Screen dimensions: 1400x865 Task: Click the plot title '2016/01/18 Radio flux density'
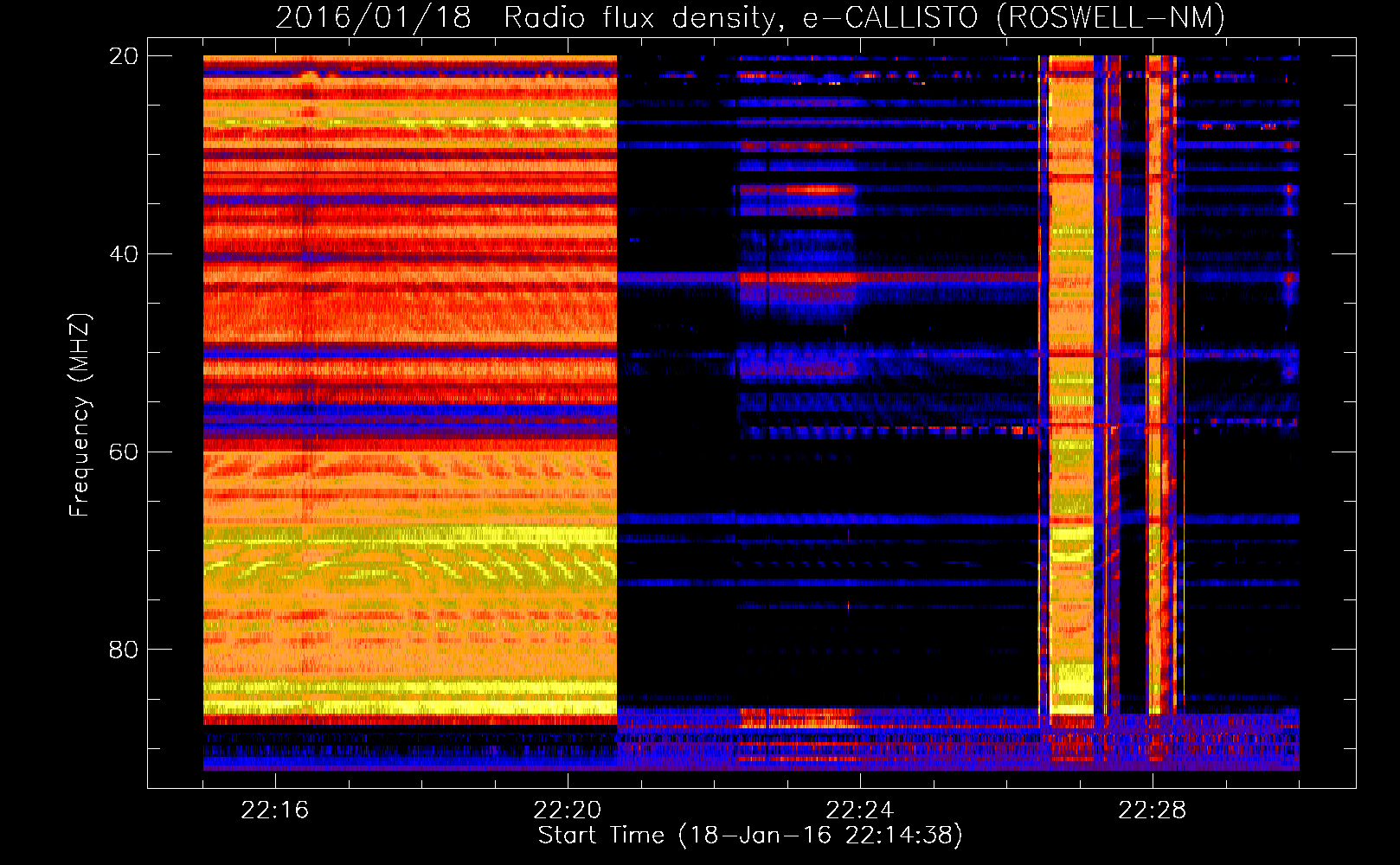pyautogui.click(x=750, y=17)
